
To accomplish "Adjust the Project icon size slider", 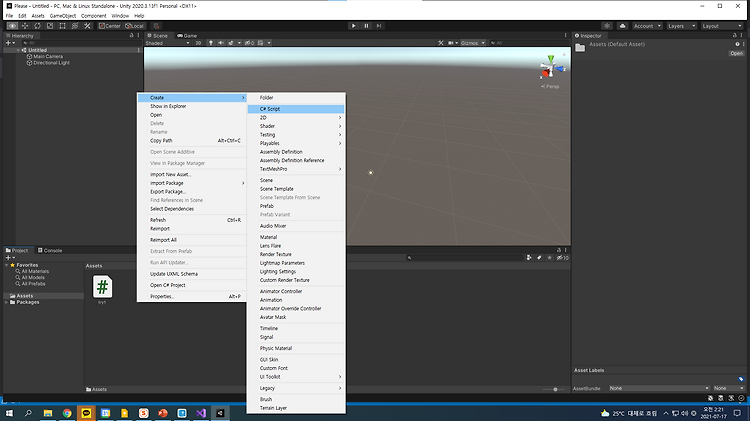I will [x=555, y=389].
